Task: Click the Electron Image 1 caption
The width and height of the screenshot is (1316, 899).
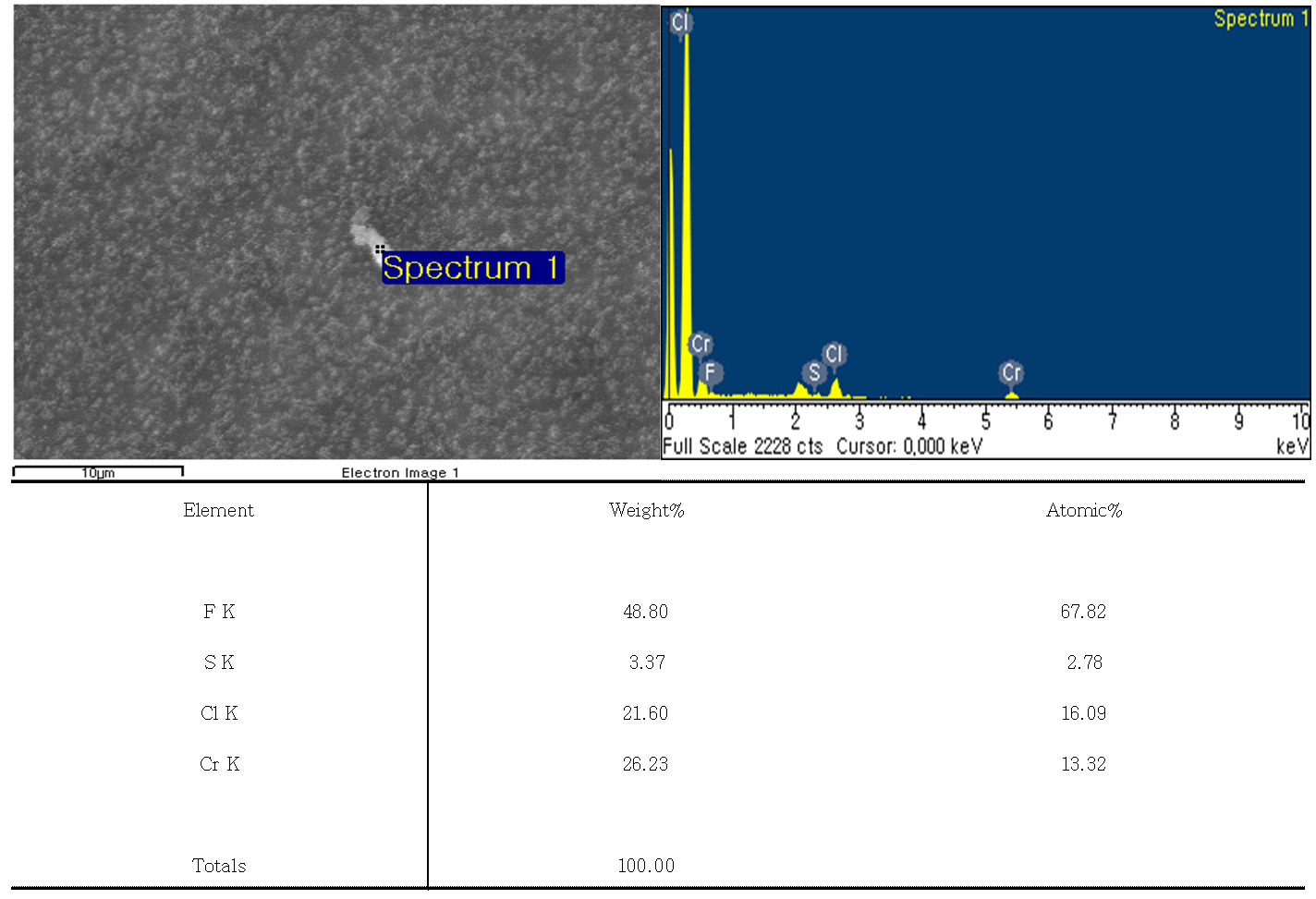Action: coord(400,473)
